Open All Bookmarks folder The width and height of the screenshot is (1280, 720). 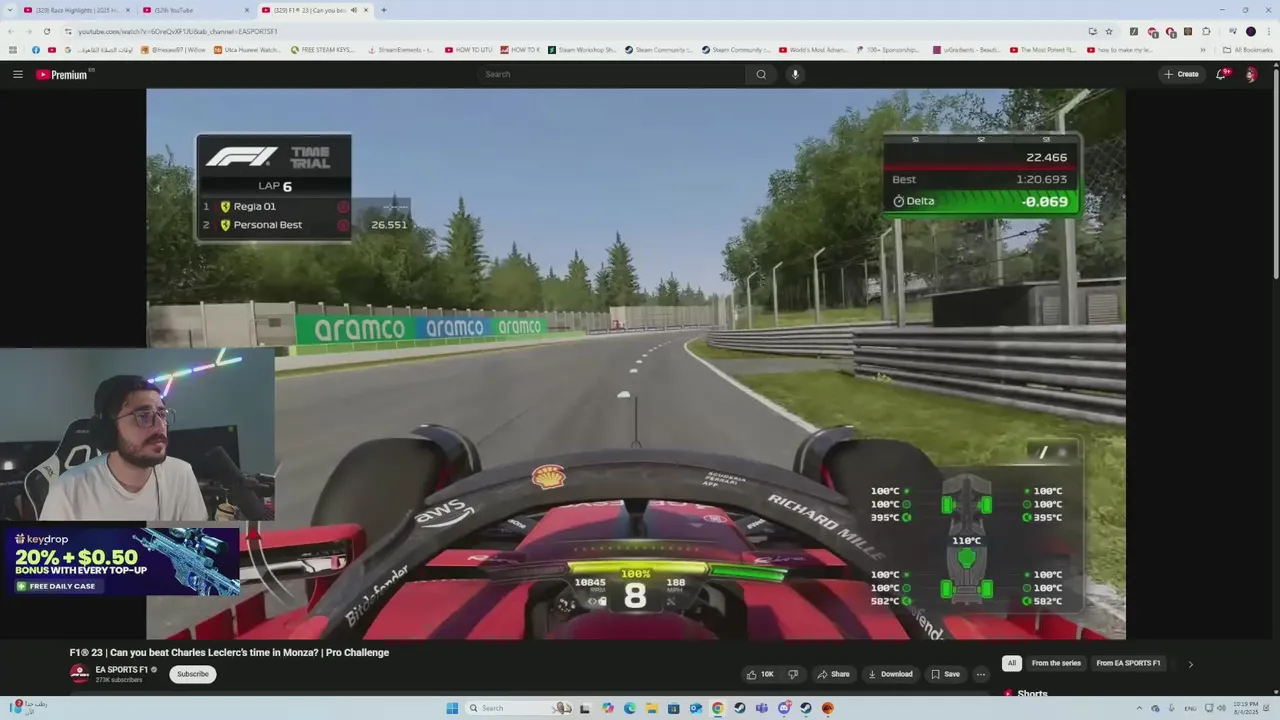[1248, 50]
